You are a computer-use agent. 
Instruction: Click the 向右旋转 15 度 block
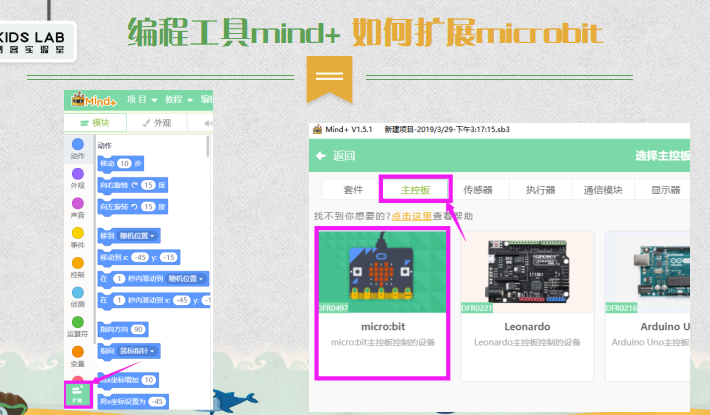133,185
